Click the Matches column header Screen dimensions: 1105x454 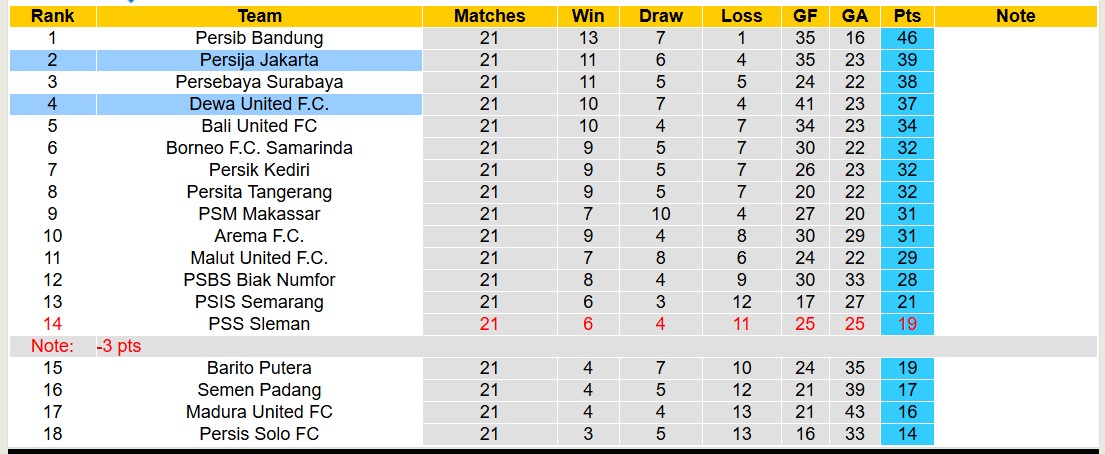[489, 16]
